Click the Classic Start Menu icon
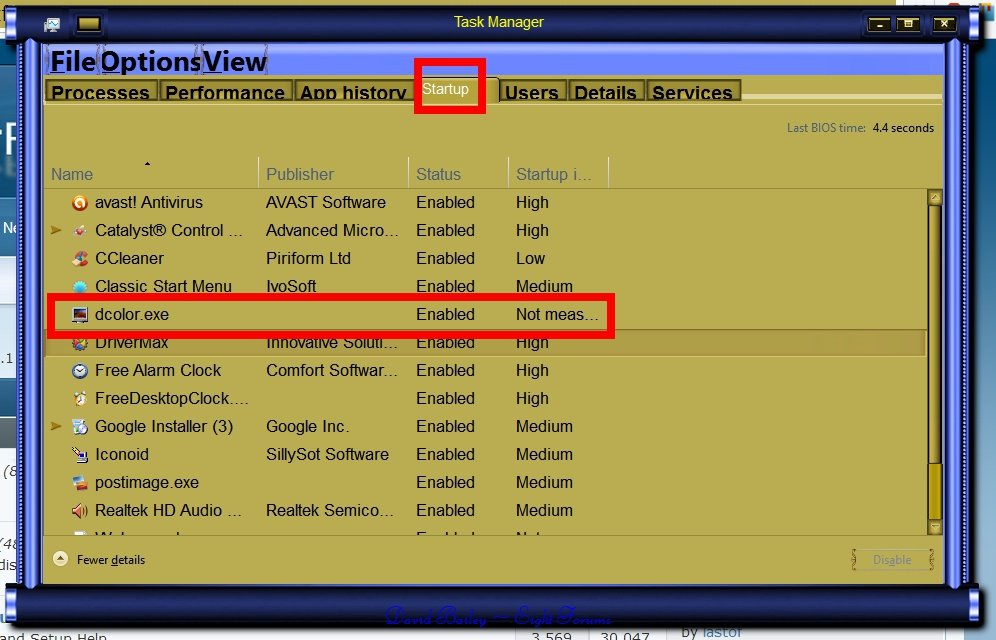The height and width of the screenshot is (640, 996). point(80,287)
